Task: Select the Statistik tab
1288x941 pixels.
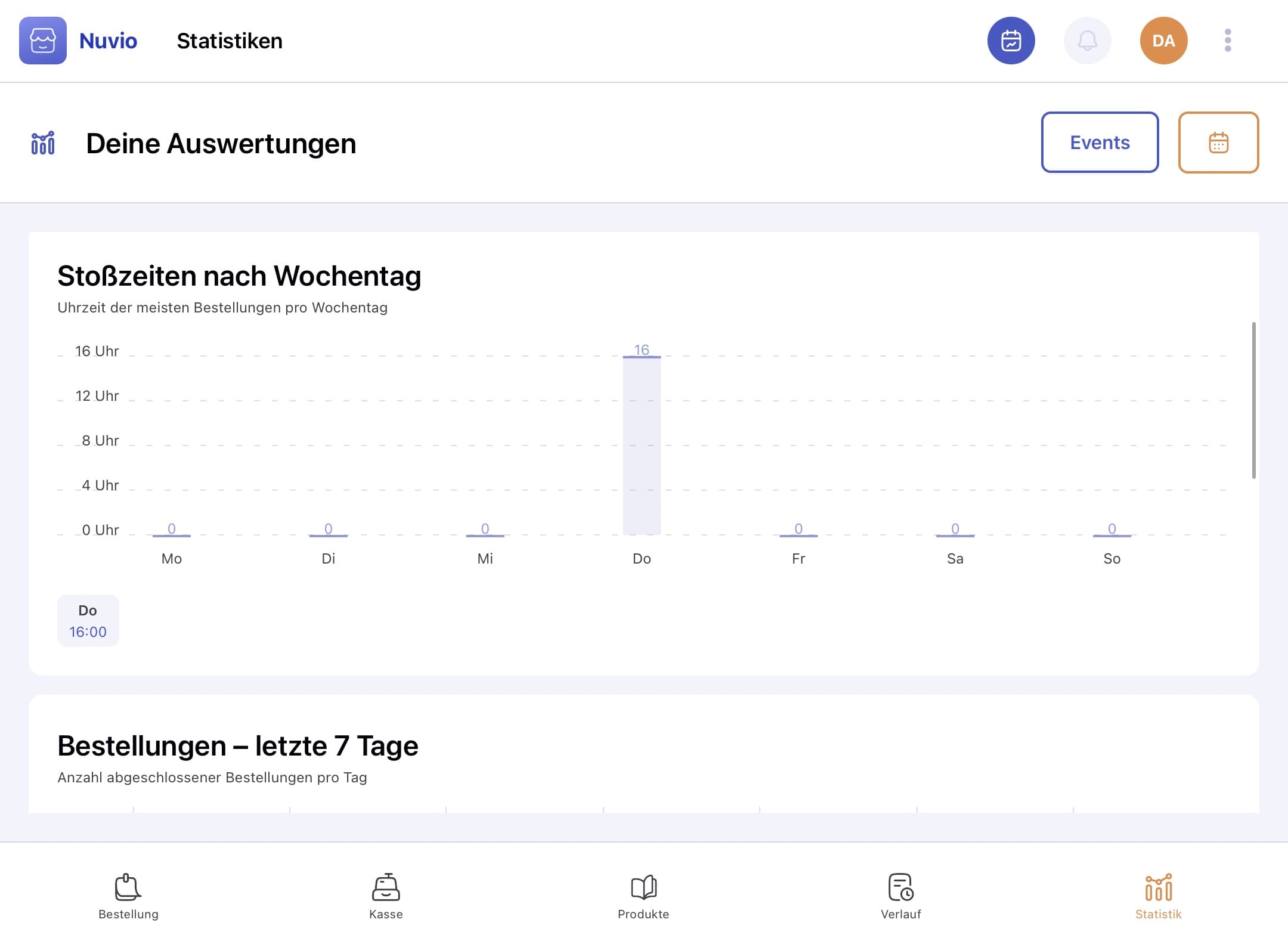Action: coord(1159,897)
